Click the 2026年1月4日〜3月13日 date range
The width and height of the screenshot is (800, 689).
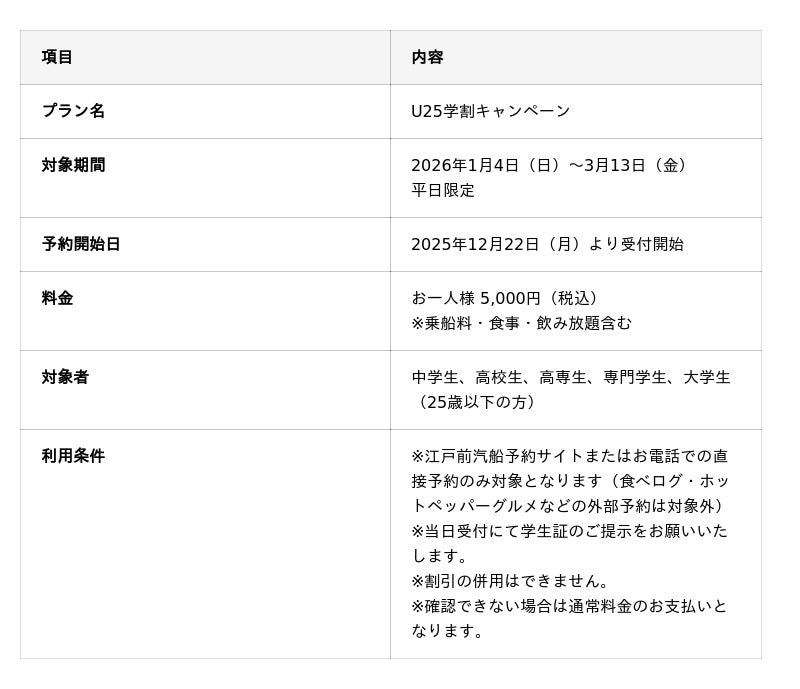pyautogui.click(x=551, y=165)
